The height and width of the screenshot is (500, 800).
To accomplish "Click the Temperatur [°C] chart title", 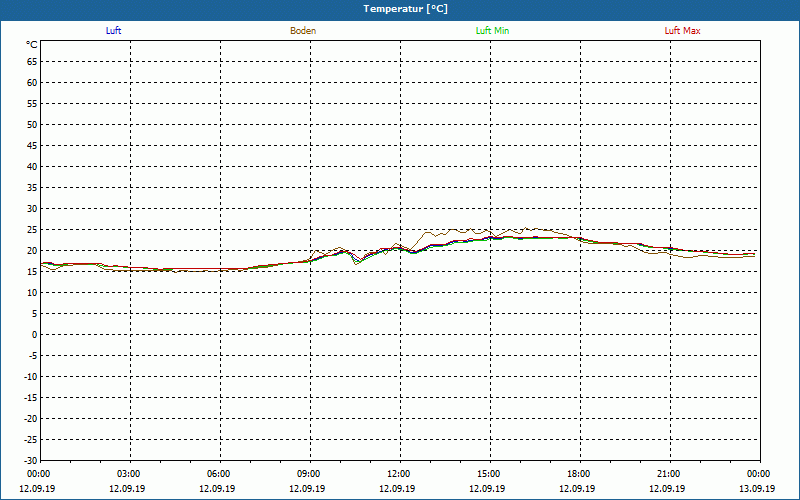I will pos(406,9).
